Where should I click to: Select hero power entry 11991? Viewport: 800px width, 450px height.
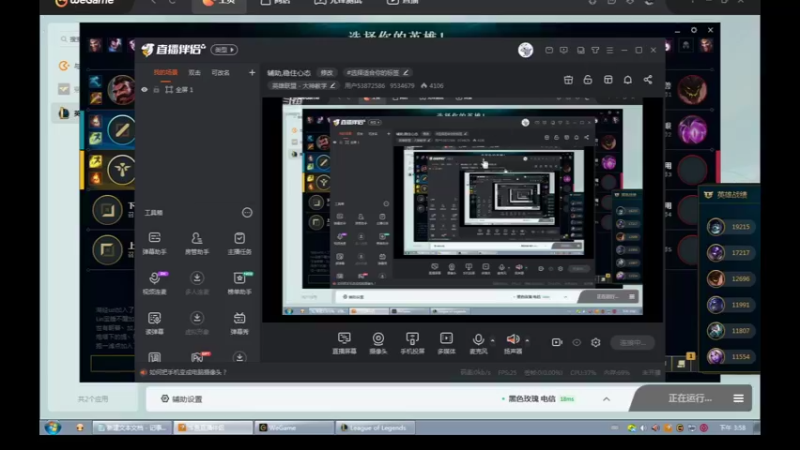(729, 305)
